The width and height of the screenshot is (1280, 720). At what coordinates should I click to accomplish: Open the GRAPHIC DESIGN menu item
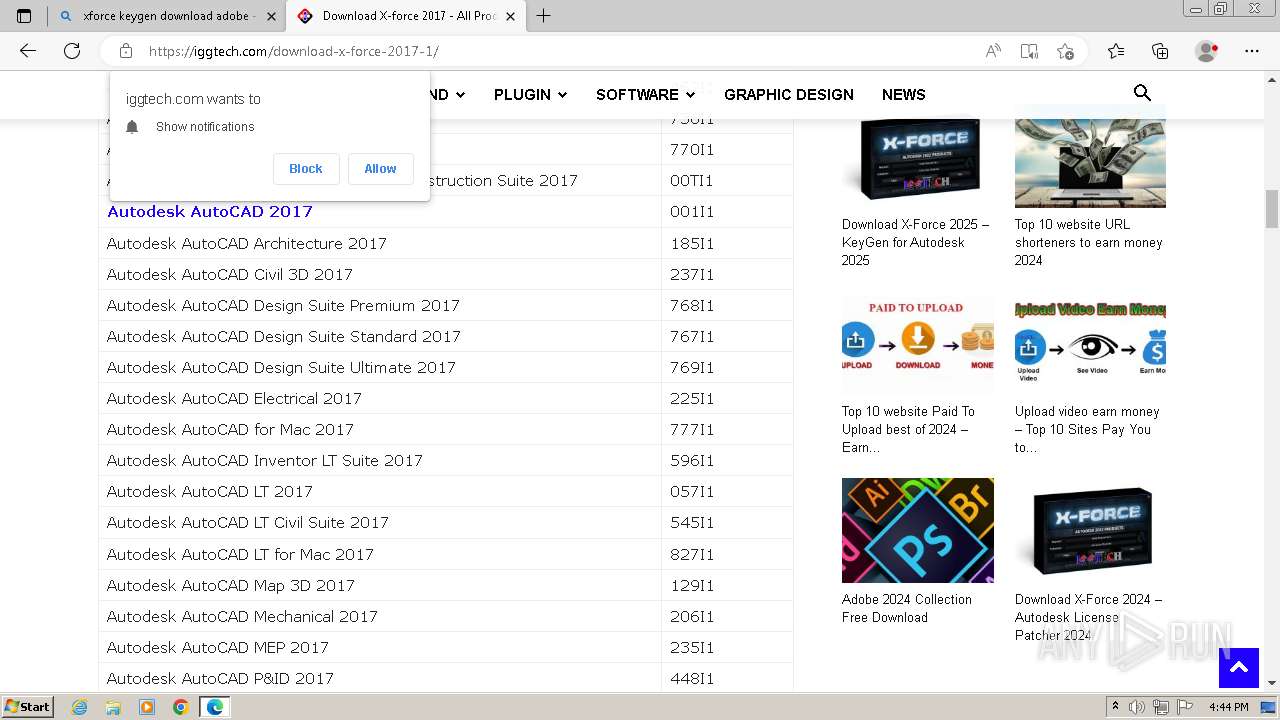789,94
